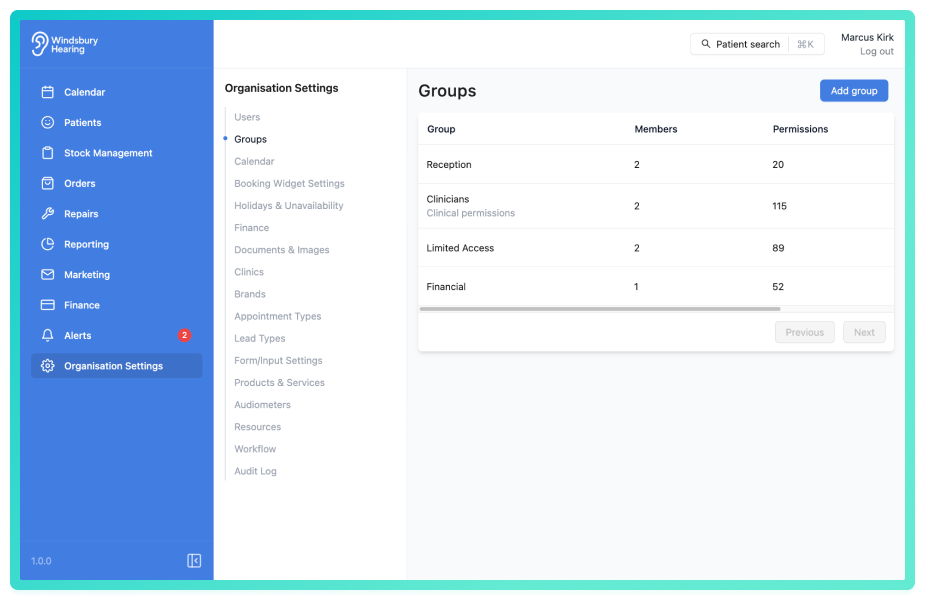Open Form/Input Settings
The image size is (925, 600).
click(278, 360)
